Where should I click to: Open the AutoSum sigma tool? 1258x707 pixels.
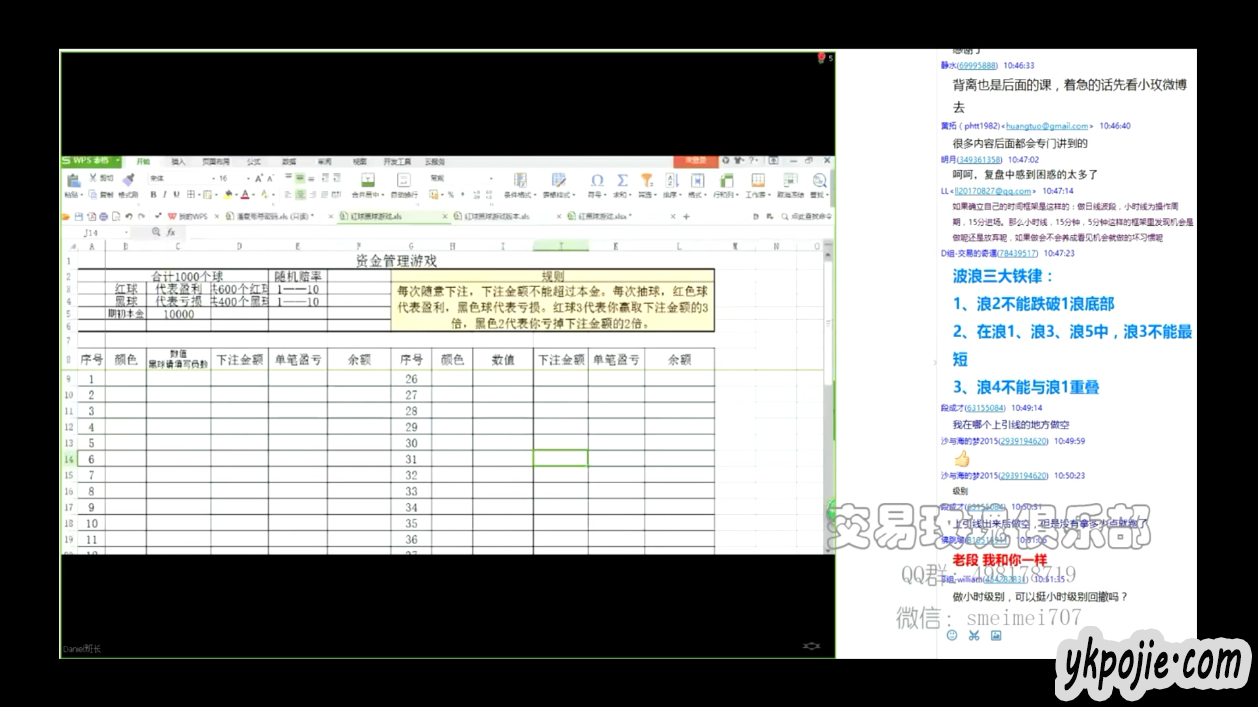(622, 180)
